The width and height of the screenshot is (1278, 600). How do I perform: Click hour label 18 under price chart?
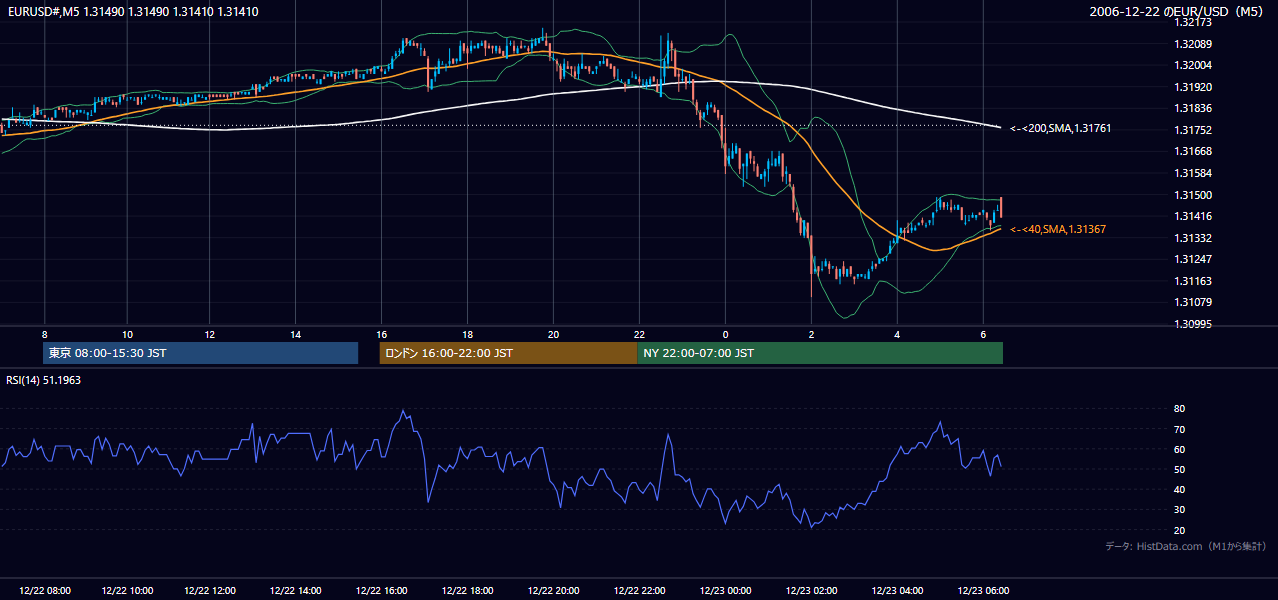tap(468, 334)
